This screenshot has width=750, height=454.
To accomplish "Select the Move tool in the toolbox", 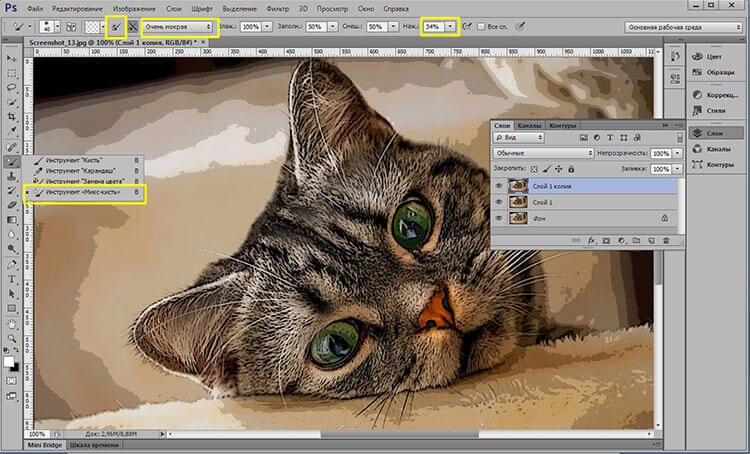I will coord(13,58).
